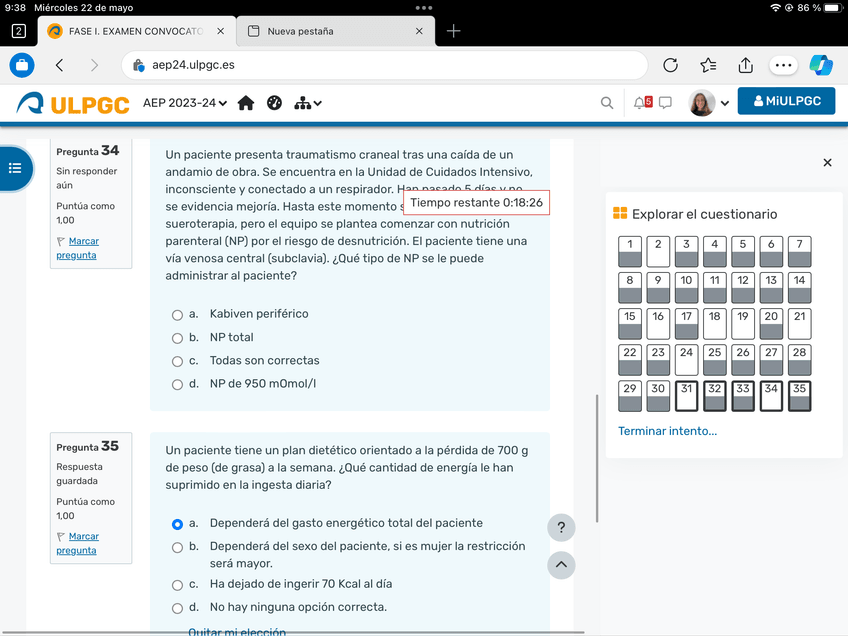Go to question 28 in navigator

coord(799,360)
